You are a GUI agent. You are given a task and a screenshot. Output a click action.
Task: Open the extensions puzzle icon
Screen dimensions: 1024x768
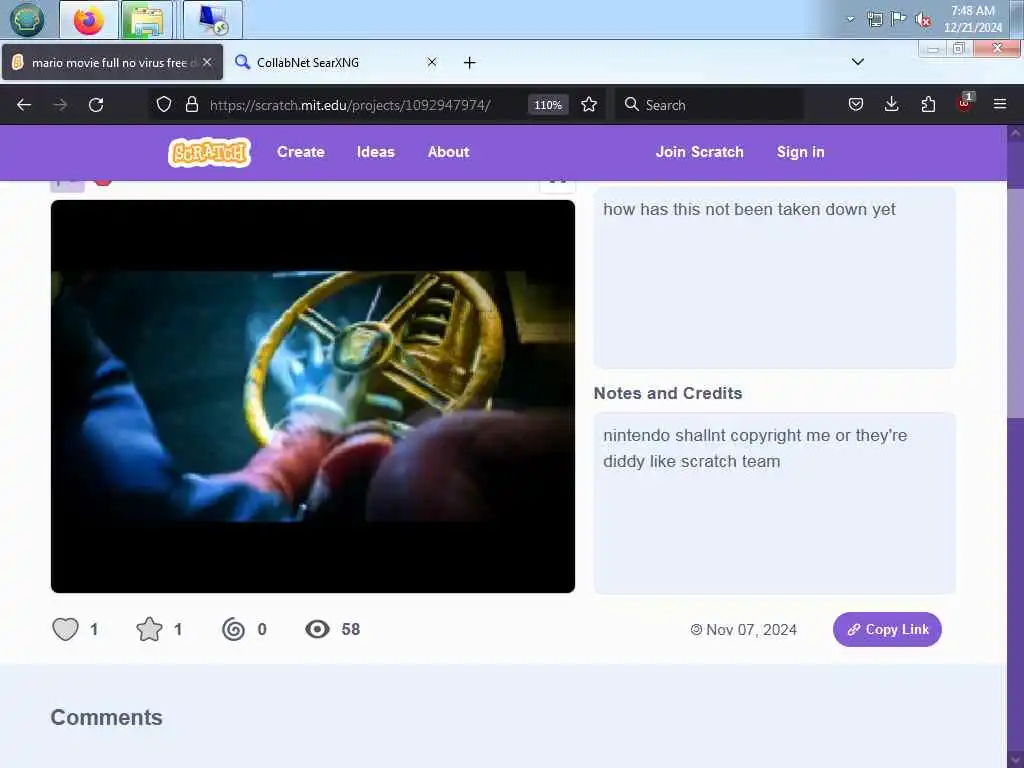click(928, 104)
